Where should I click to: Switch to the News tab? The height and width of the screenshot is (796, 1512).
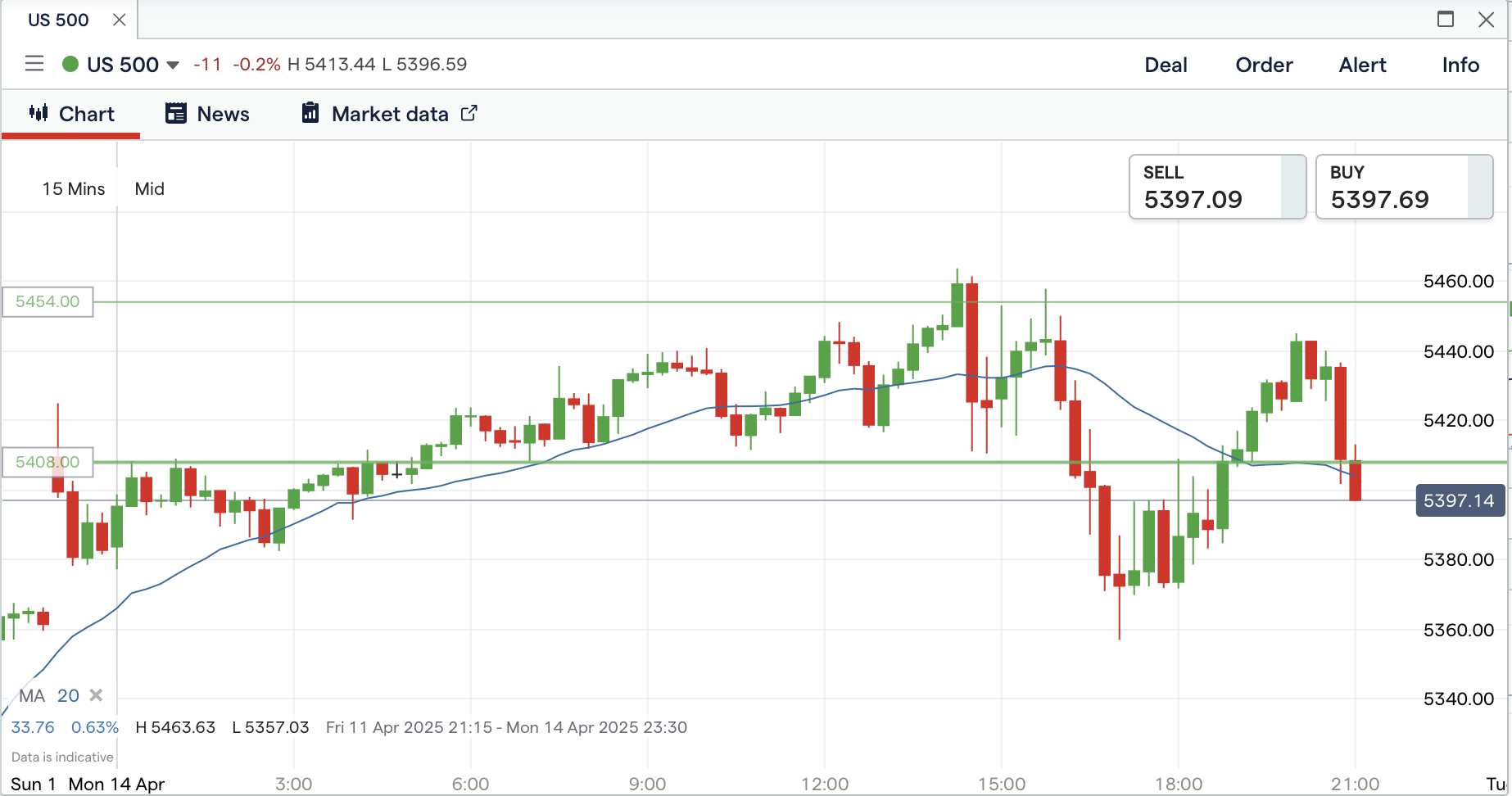(x=208, y=114)
